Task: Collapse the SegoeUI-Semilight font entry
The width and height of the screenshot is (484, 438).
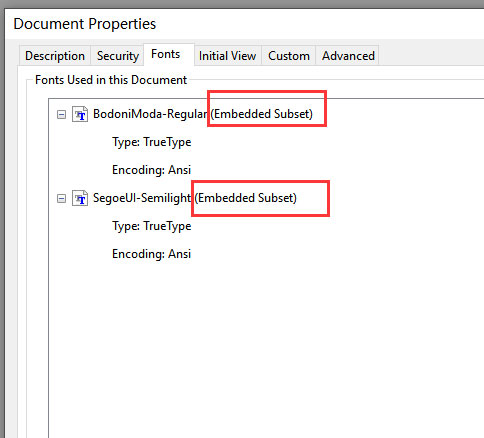Action: tap(61, 199)
